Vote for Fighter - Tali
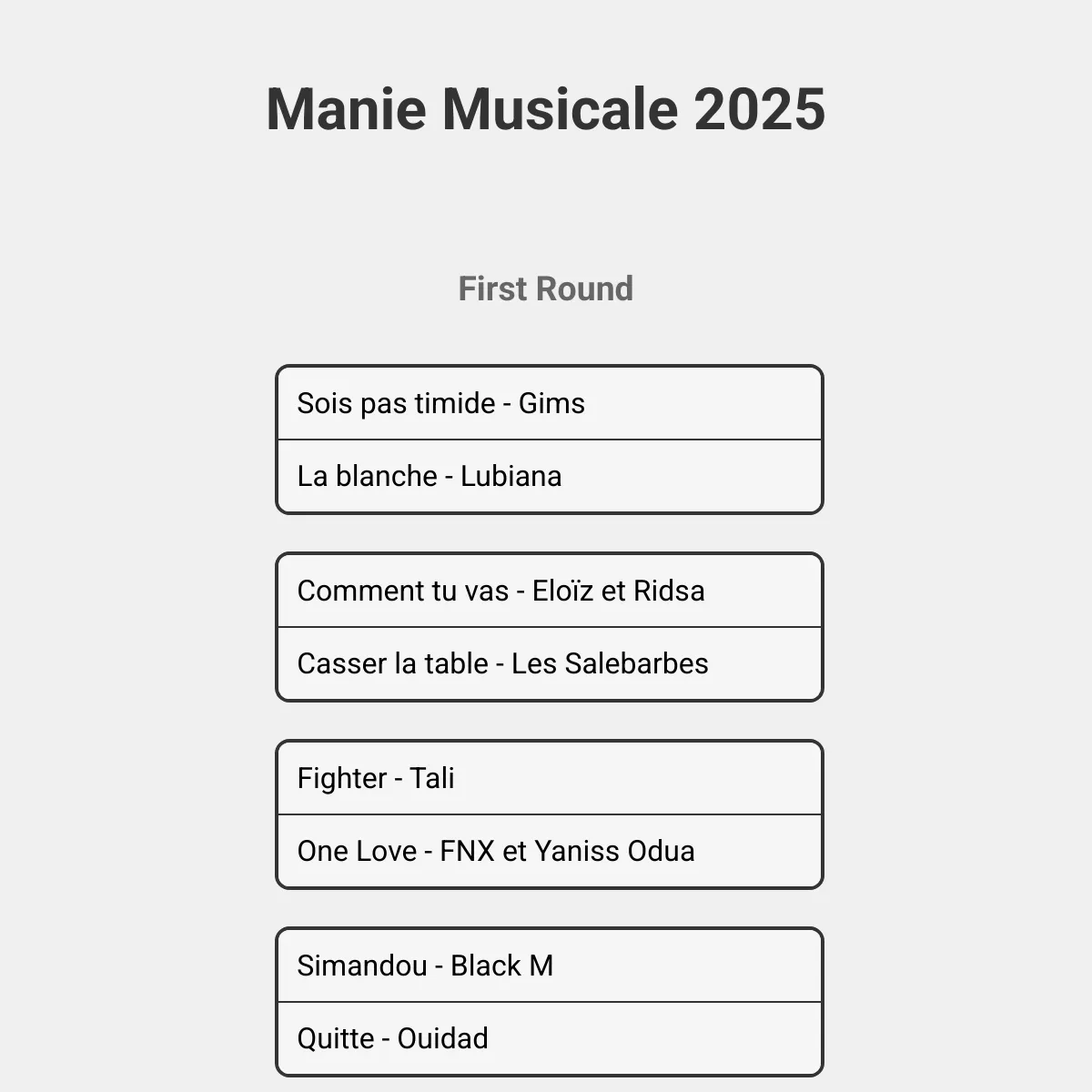 (550, 778)
